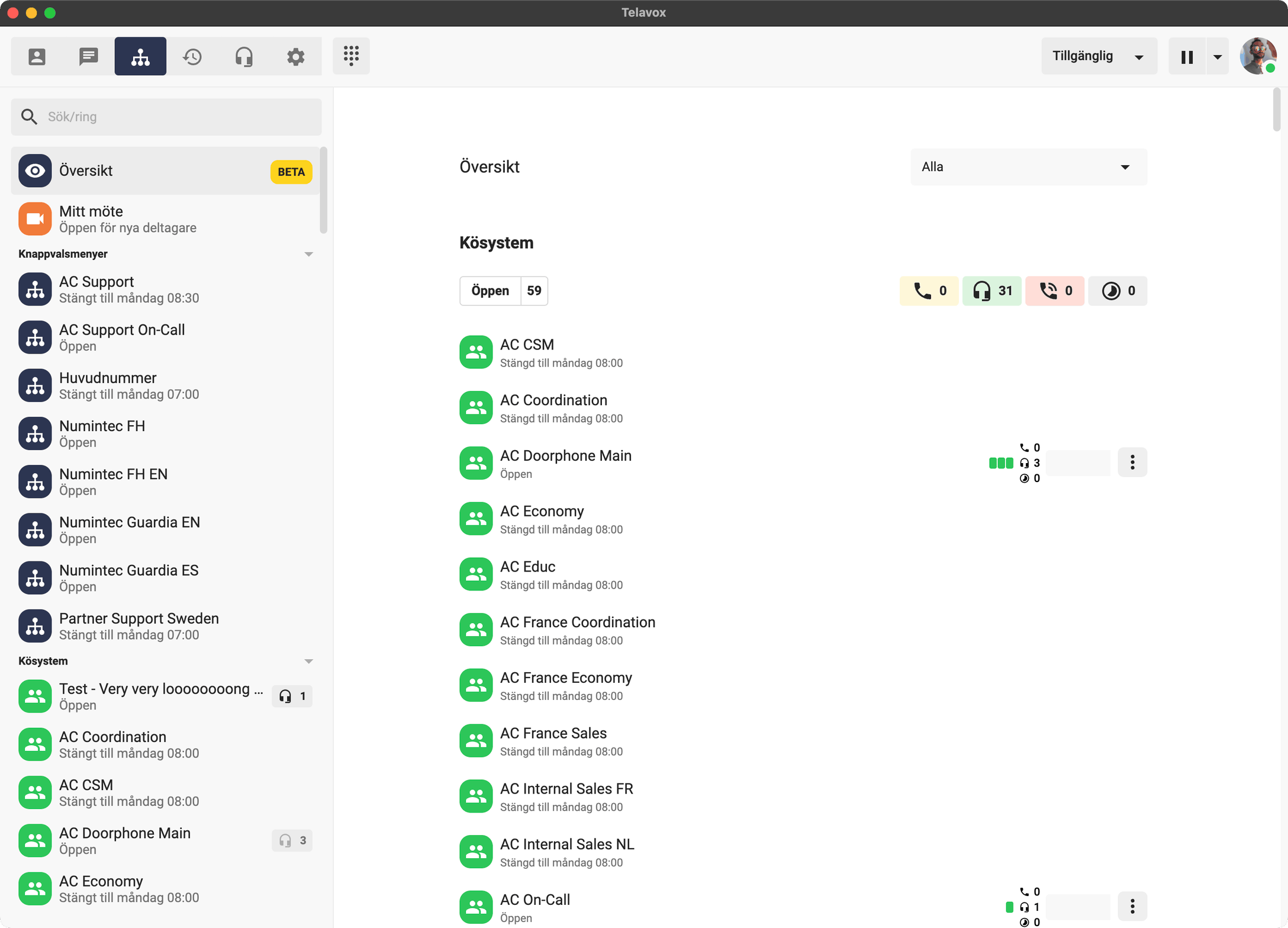The width and height of the screenshot is (1288, 928).
Task: Select AC Support On-Call in sidebar
Action: 122,338
